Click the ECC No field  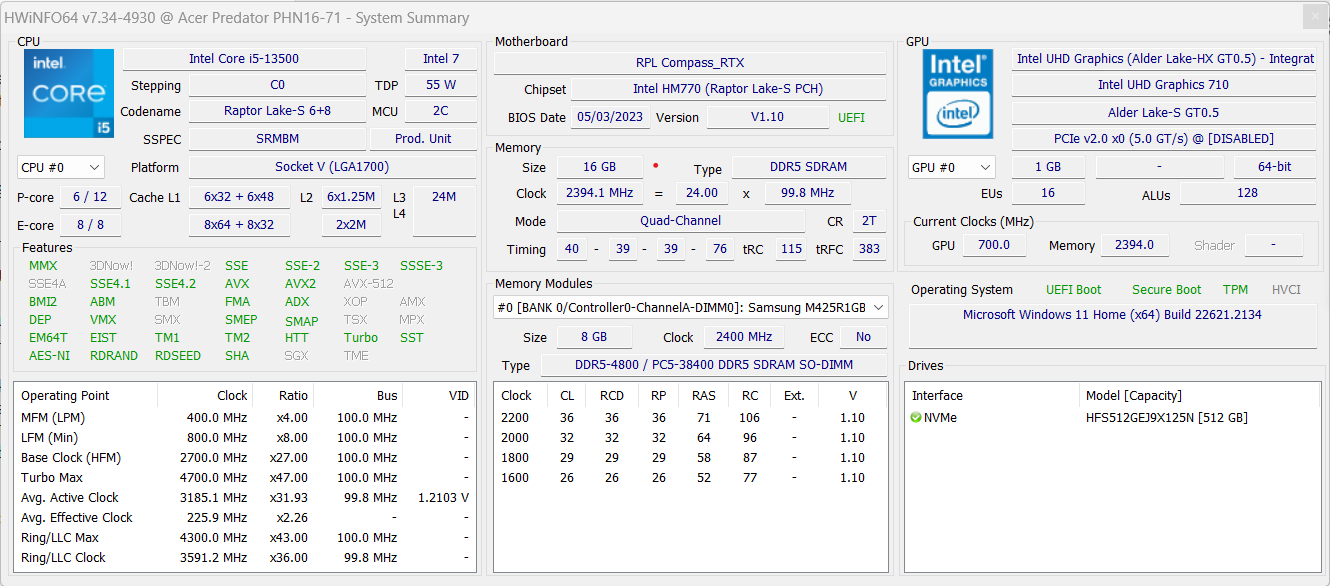(x=863, y=337)
